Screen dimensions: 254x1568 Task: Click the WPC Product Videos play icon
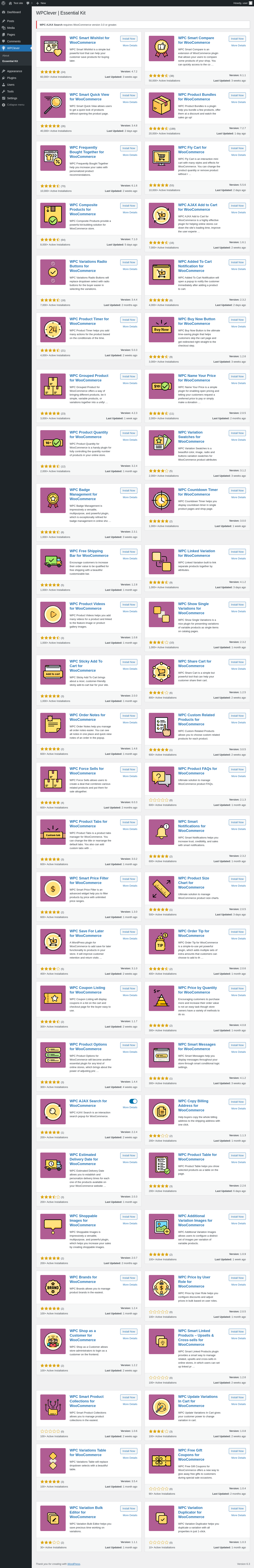point(53,615)
